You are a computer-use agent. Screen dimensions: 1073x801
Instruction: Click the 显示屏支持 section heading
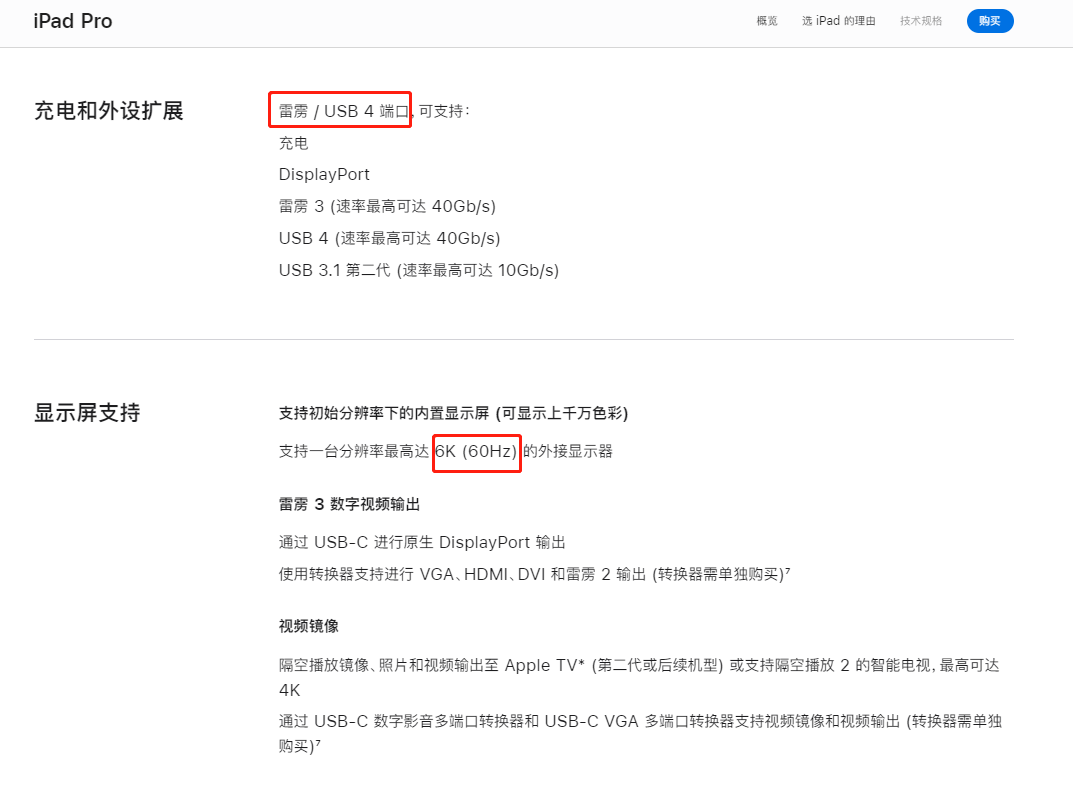tap(88, 412)
